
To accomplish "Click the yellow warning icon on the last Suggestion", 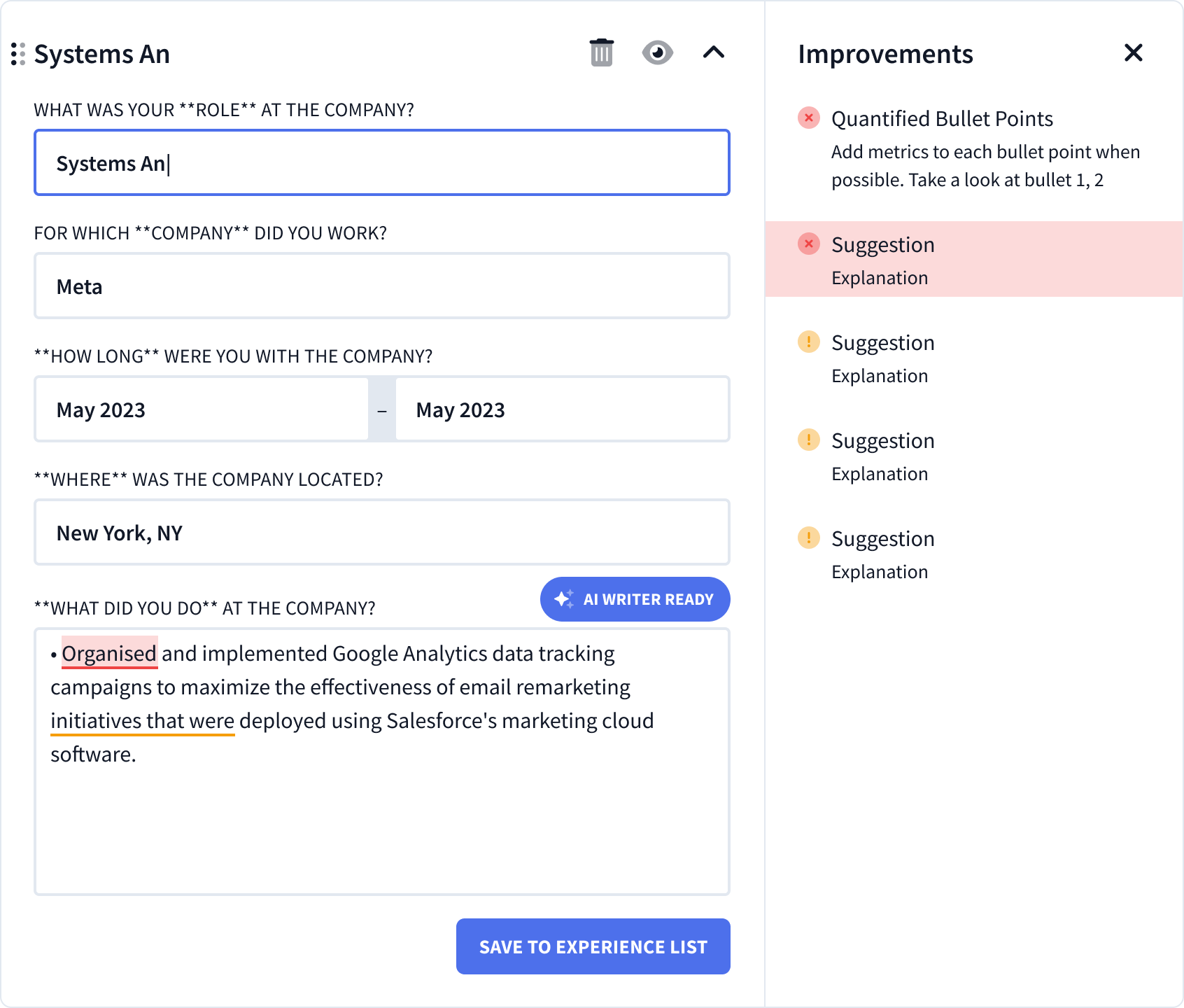I will pos(808,538).
